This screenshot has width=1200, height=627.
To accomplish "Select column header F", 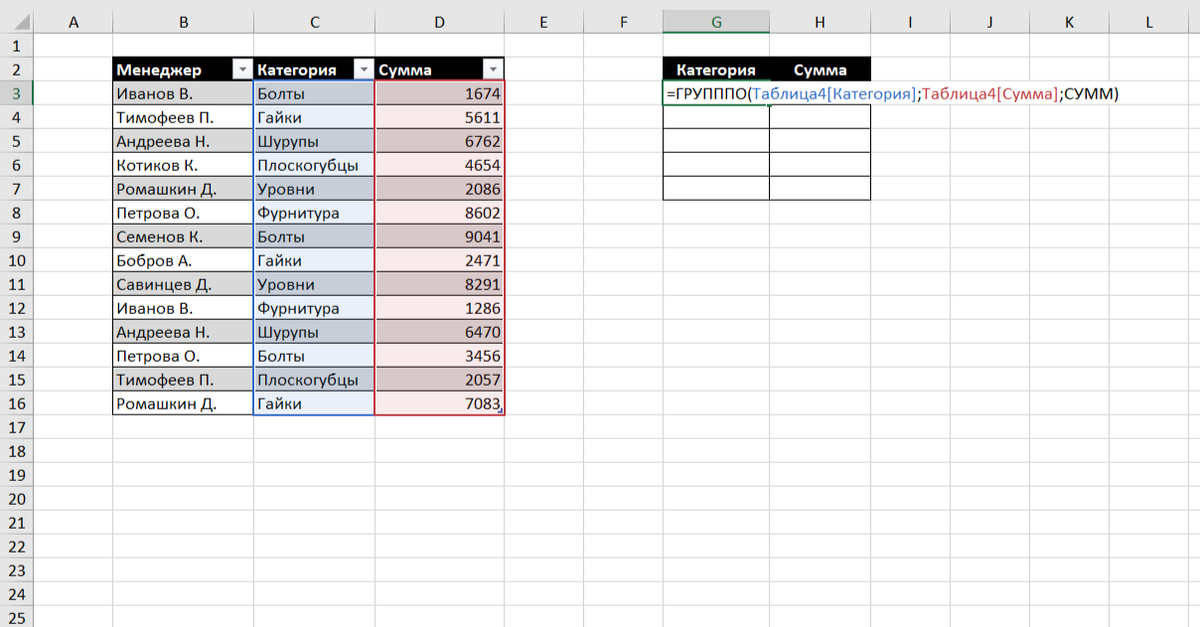I will coord(622,22).
